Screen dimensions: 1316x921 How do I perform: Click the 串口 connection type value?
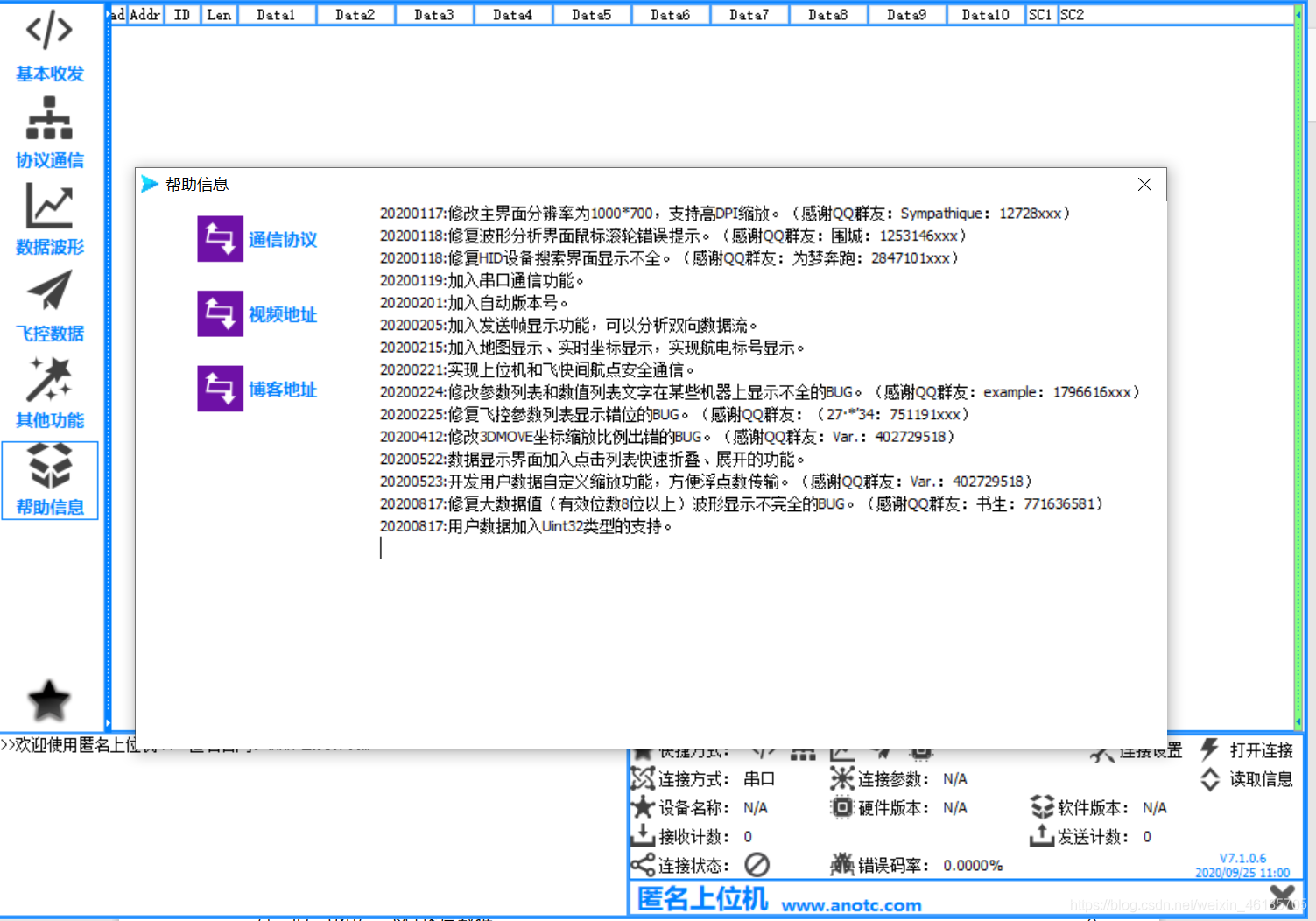pyautogui.click(x=759, y=779)
